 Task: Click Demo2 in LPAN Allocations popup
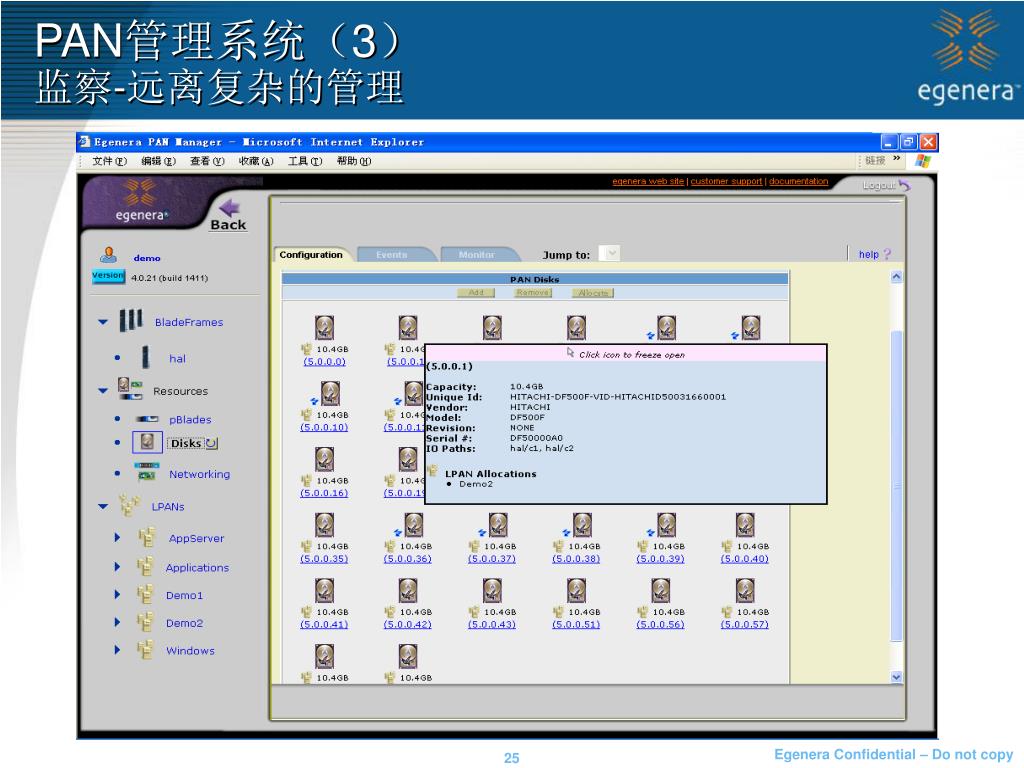click(x=476, y=484)
